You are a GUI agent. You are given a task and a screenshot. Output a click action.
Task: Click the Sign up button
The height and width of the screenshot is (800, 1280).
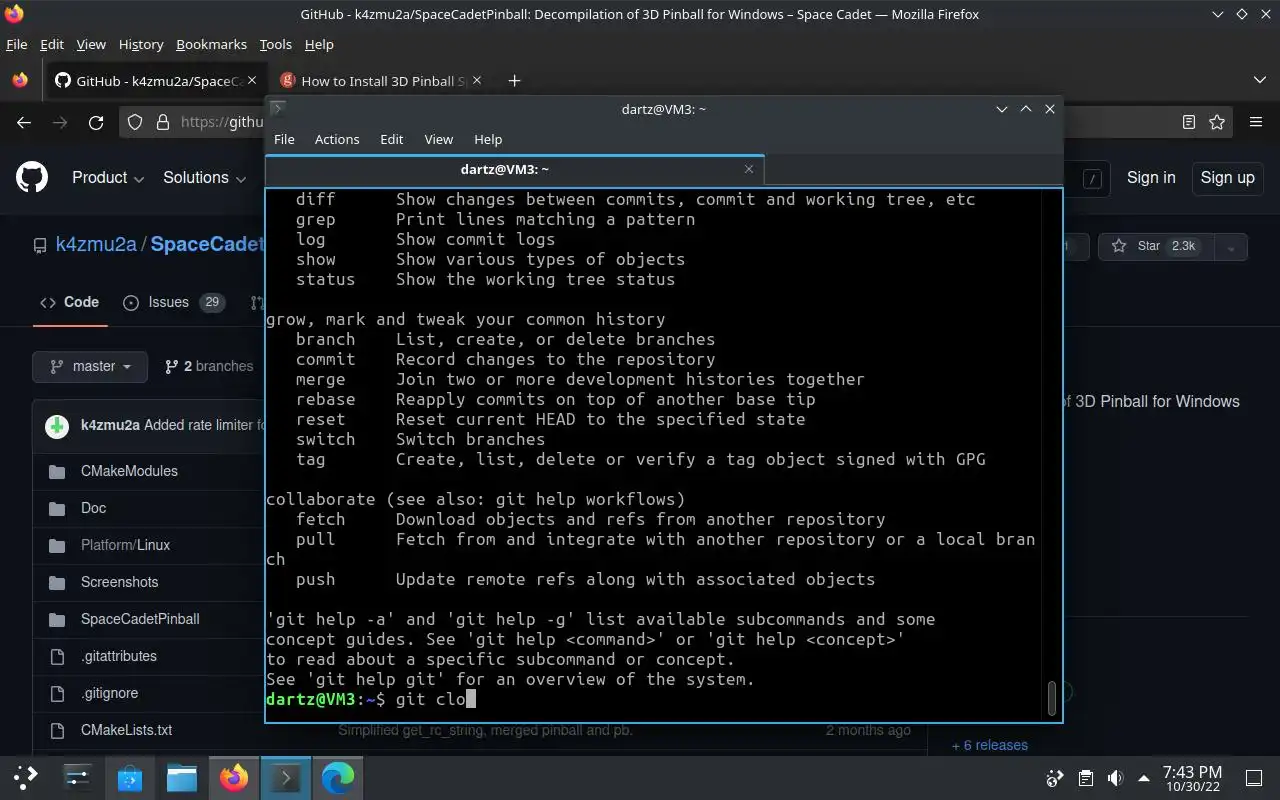pyautogui.click(x=1227, y=178)
